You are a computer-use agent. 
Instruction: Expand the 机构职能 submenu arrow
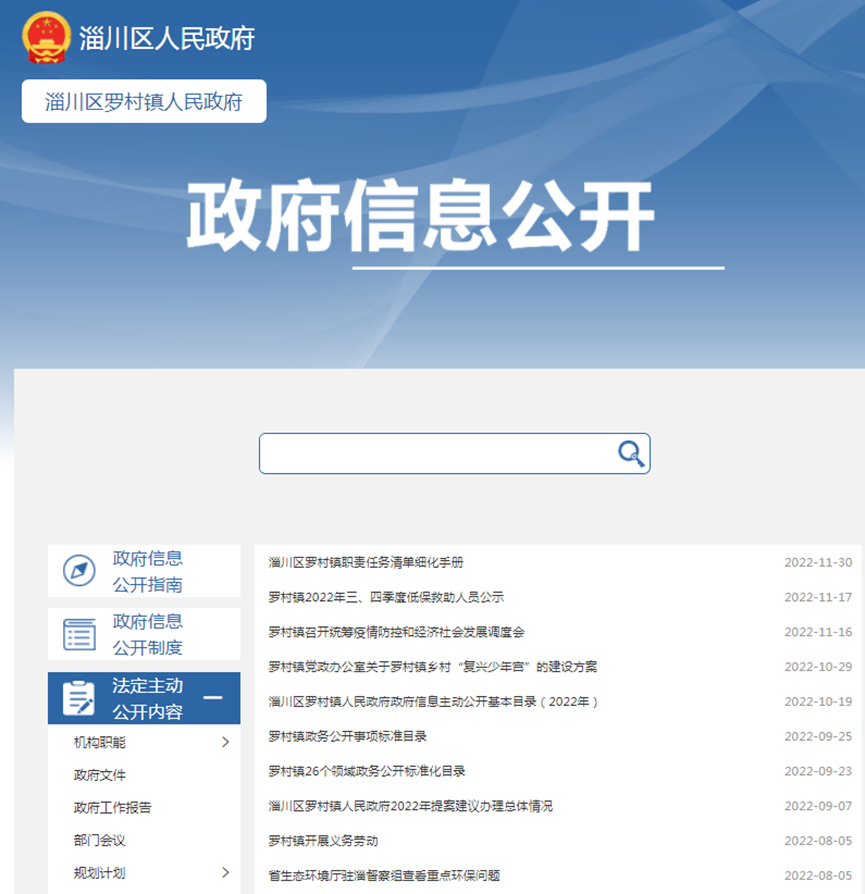click(225, 742)
